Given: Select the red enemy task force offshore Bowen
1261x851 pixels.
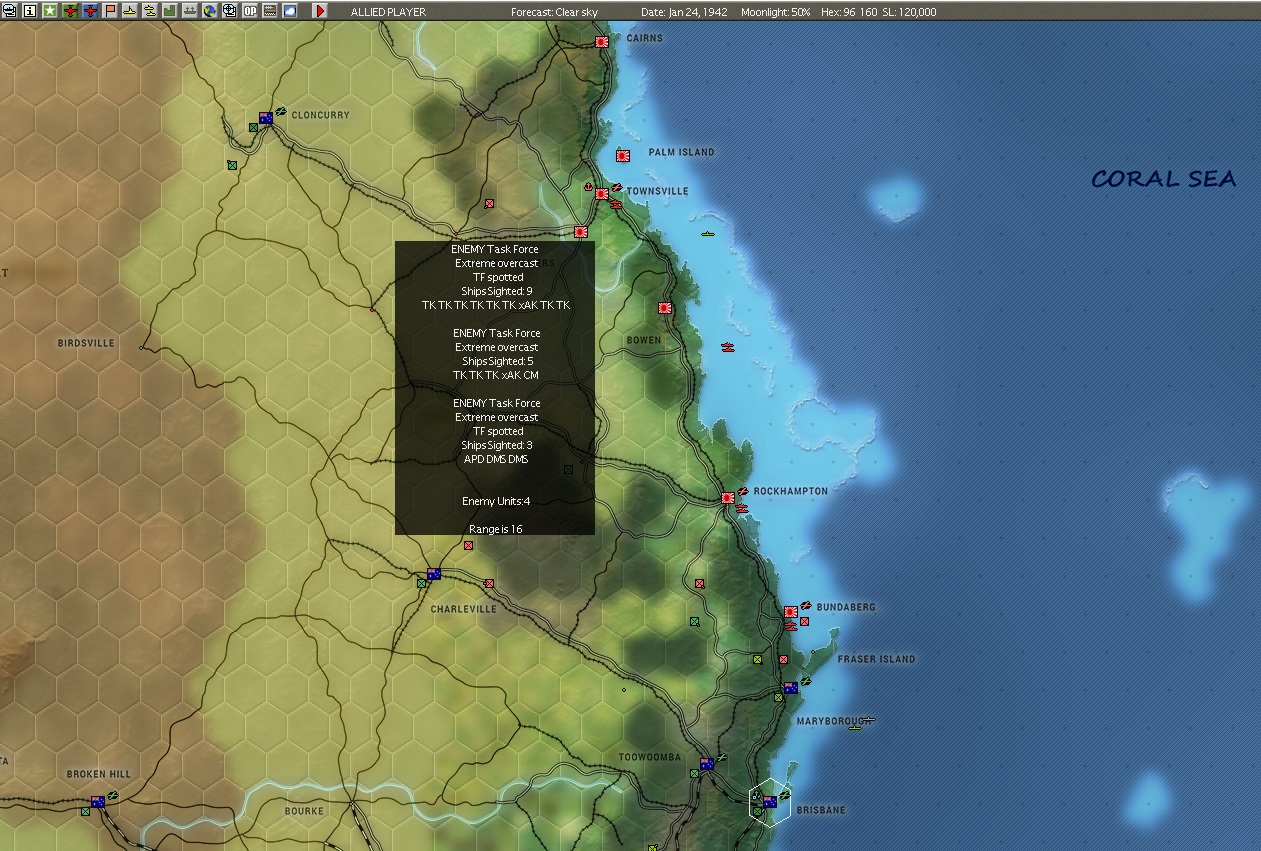Looking at the screenshot, I should pyautogui.click(x=728, y=347).
